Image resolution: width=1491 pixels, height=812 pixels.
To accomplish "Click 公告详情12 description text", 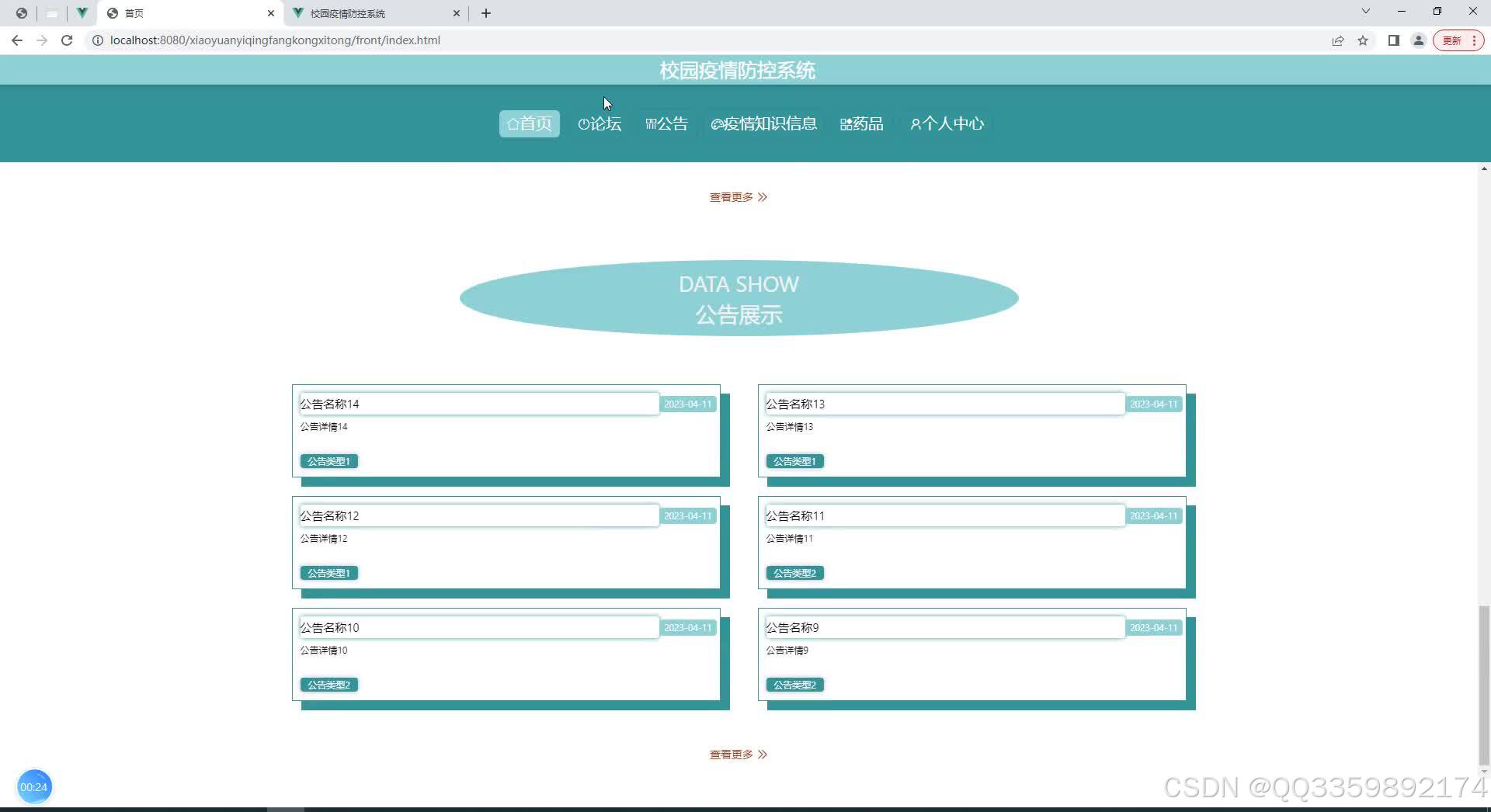I will coord(324,539).
